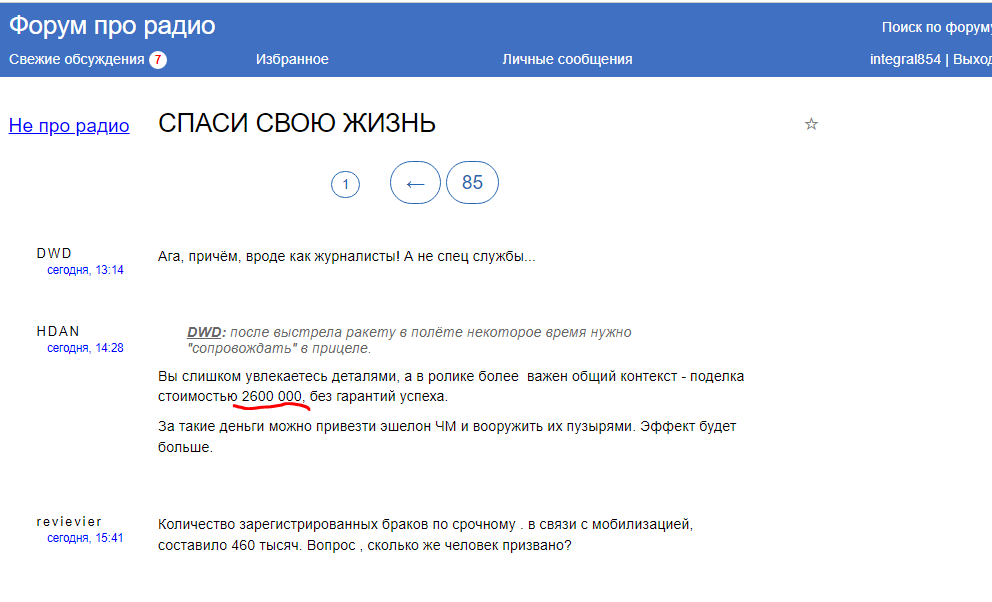Open timestamp 'сегодня, 13:14' permalink
The height and width of the screenshot is (602, 992).
85,270
